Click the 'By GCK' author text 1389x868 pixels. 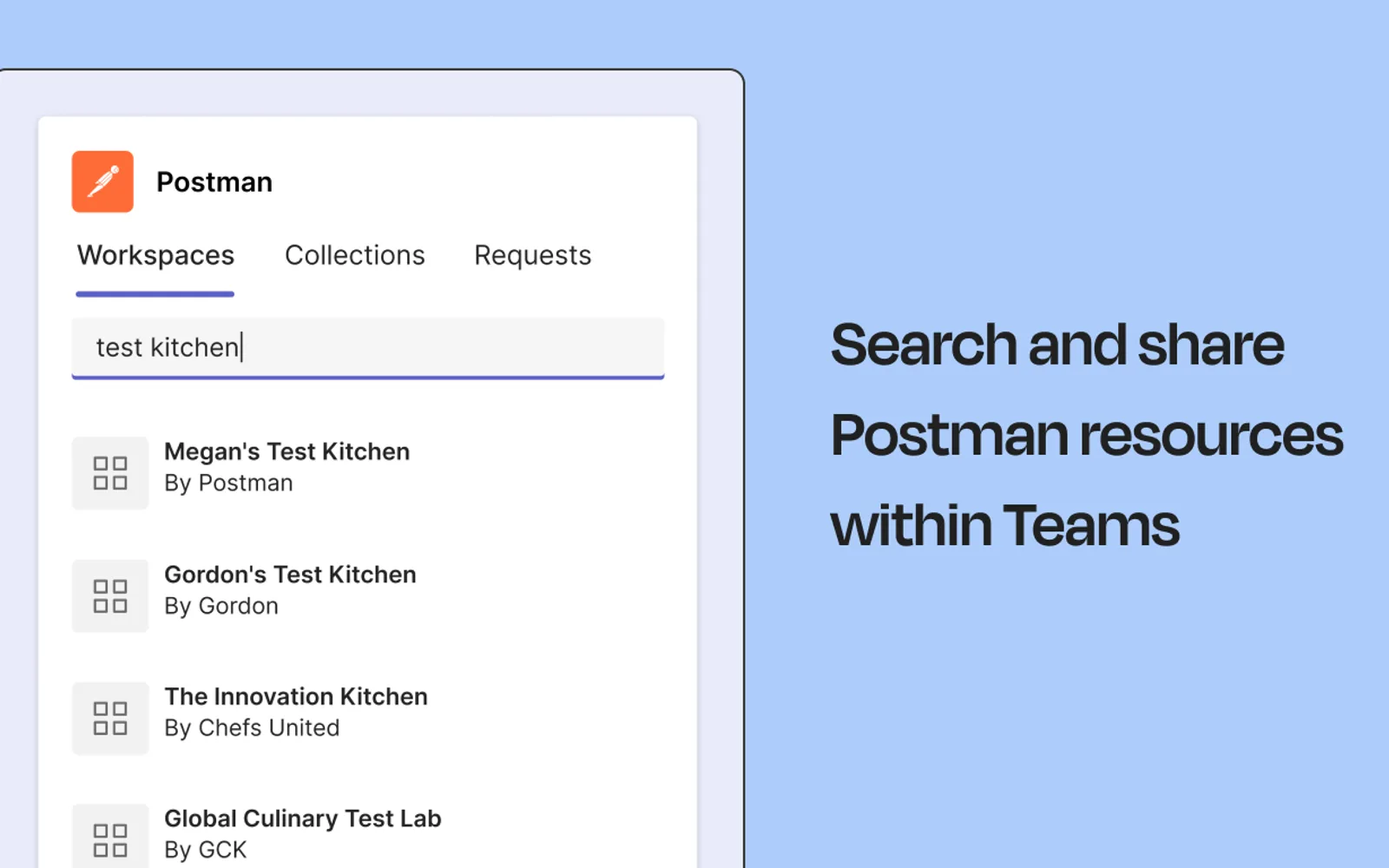point(206,850)
